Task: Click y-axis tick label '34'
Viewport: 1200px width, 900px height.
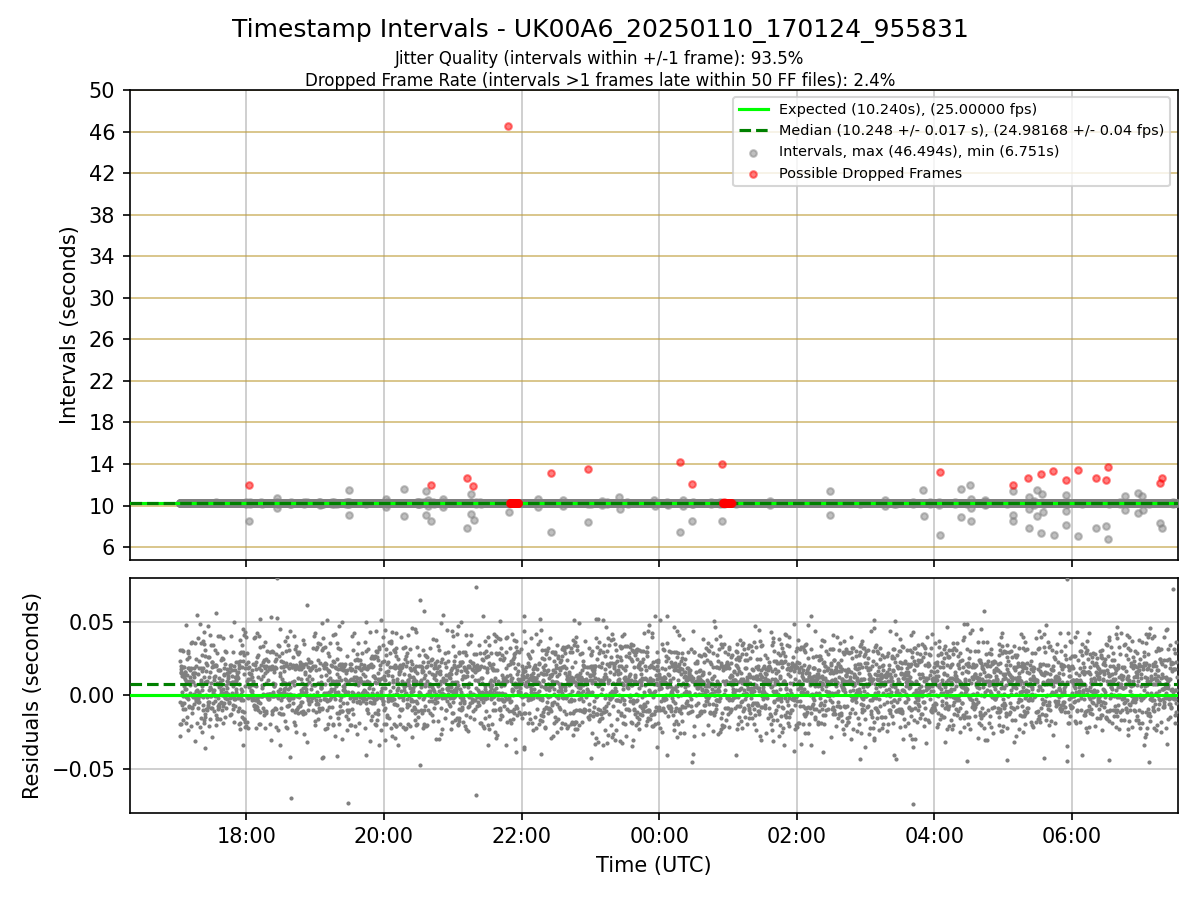Action: (104, 257)
